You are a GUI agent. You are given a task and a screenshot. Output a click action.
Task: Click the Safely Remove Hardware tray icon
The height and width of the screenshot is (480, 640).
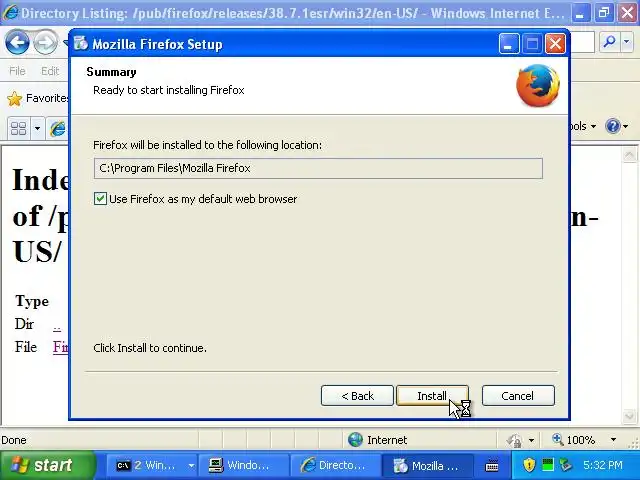coord(566,465)
